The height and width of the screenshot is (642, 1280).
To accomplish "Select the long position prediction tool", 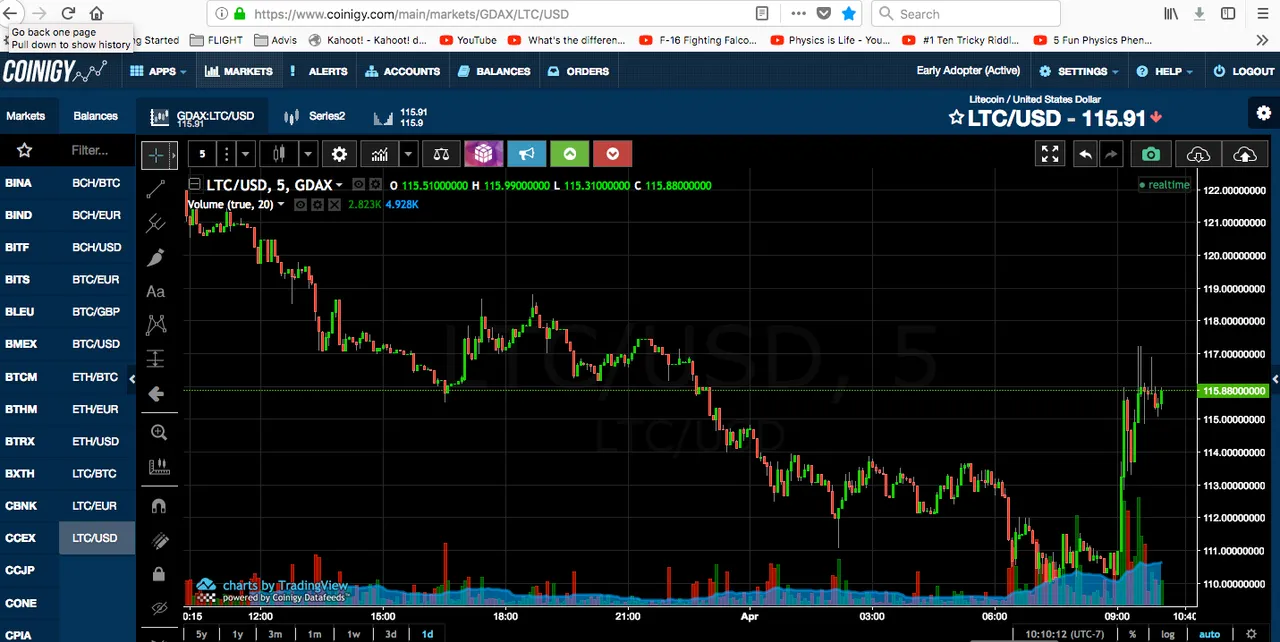I will (156, 359).
